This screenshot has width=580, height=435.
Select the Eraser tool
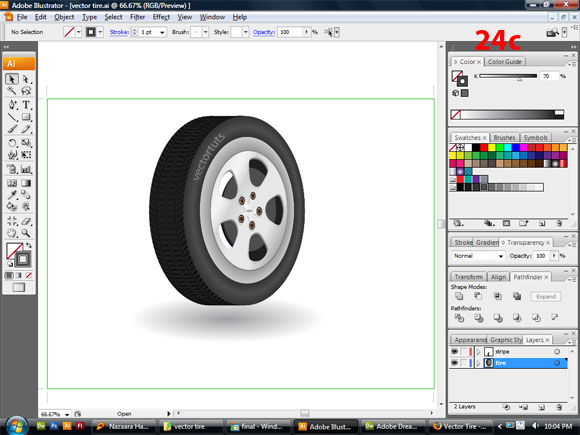26,221
